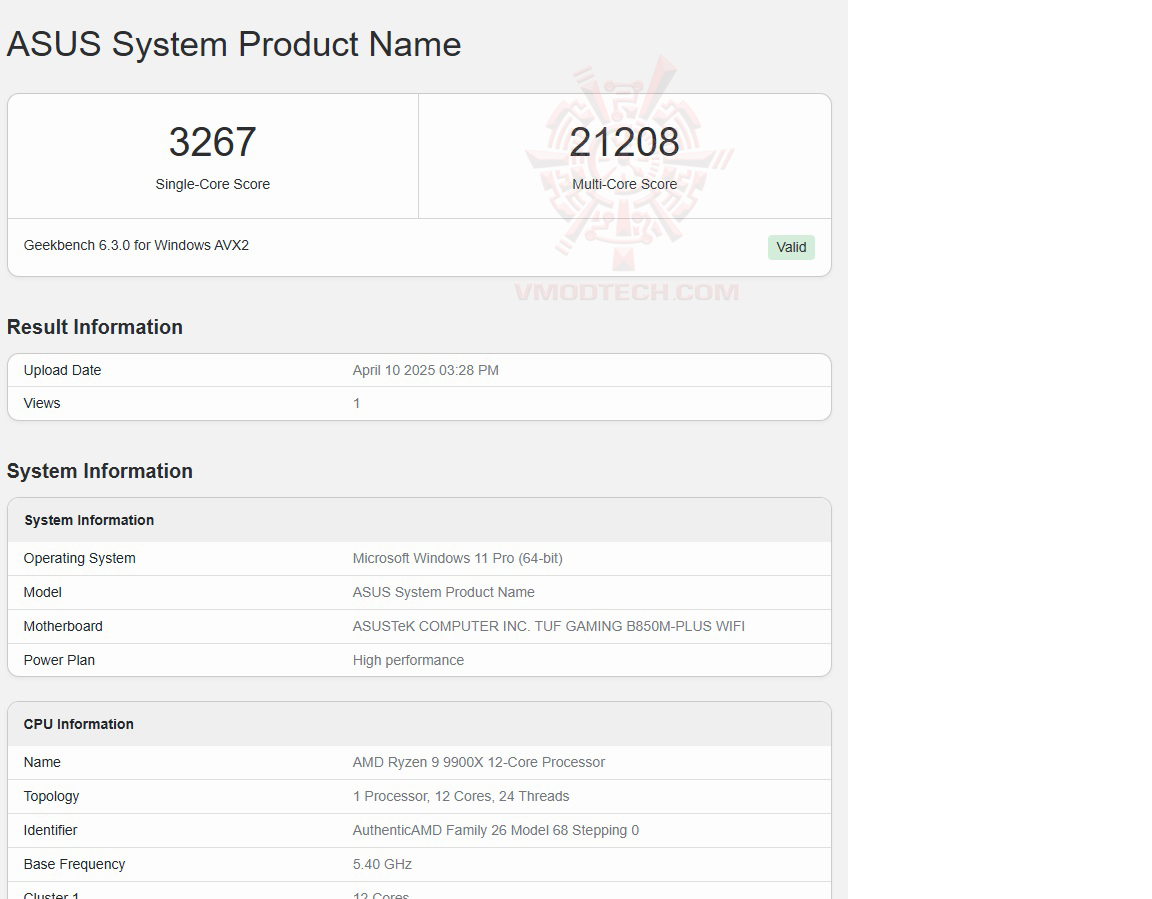Click the ASUS System Product Name heading
Image resolution: width=1152 pixels, height=899 pixels.
(x=233, y=44)
